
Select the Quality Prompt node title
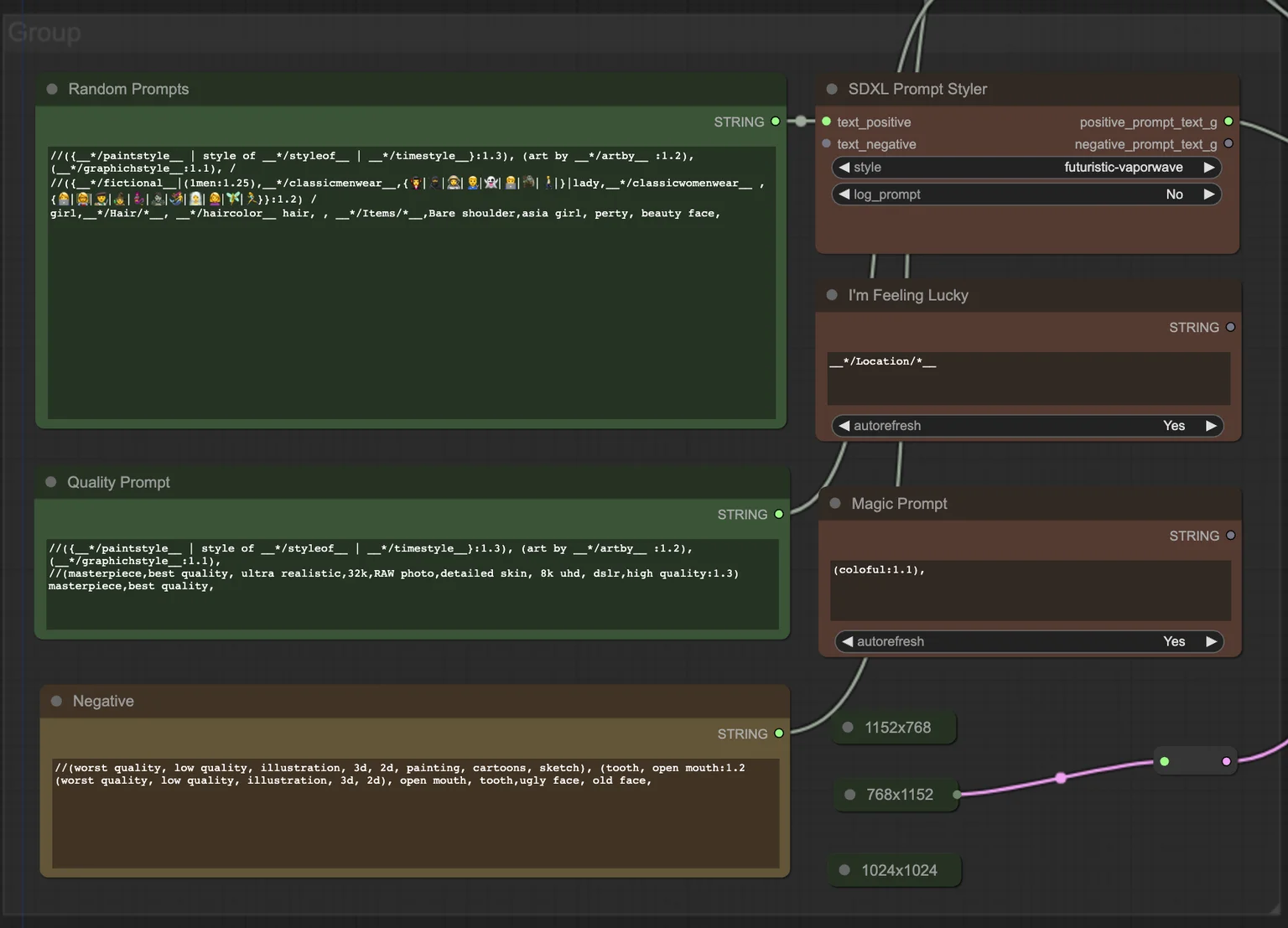pos(118,482)
